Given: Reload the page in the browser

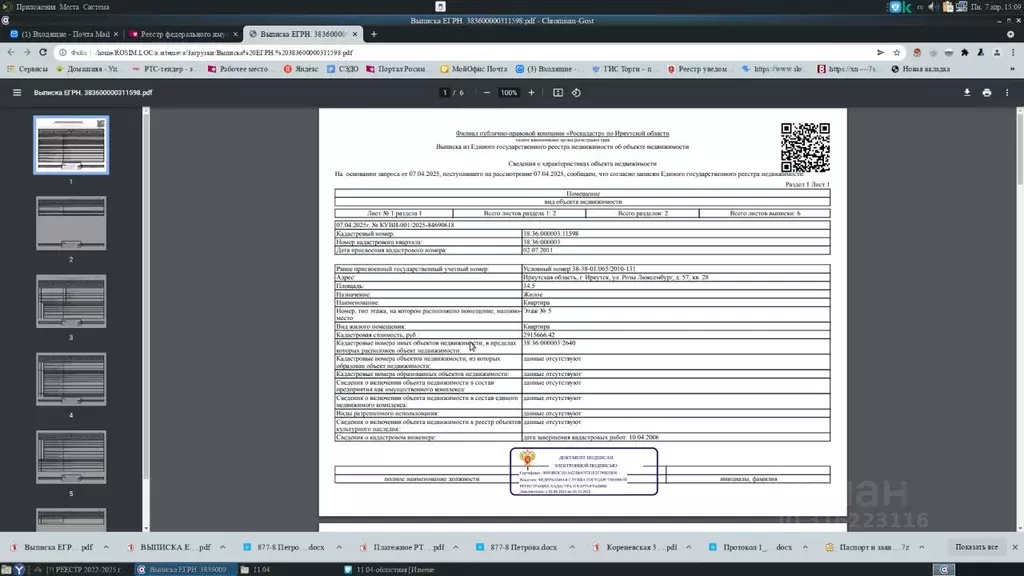Looking at the screenshot, I should click(x=42, y=52).
